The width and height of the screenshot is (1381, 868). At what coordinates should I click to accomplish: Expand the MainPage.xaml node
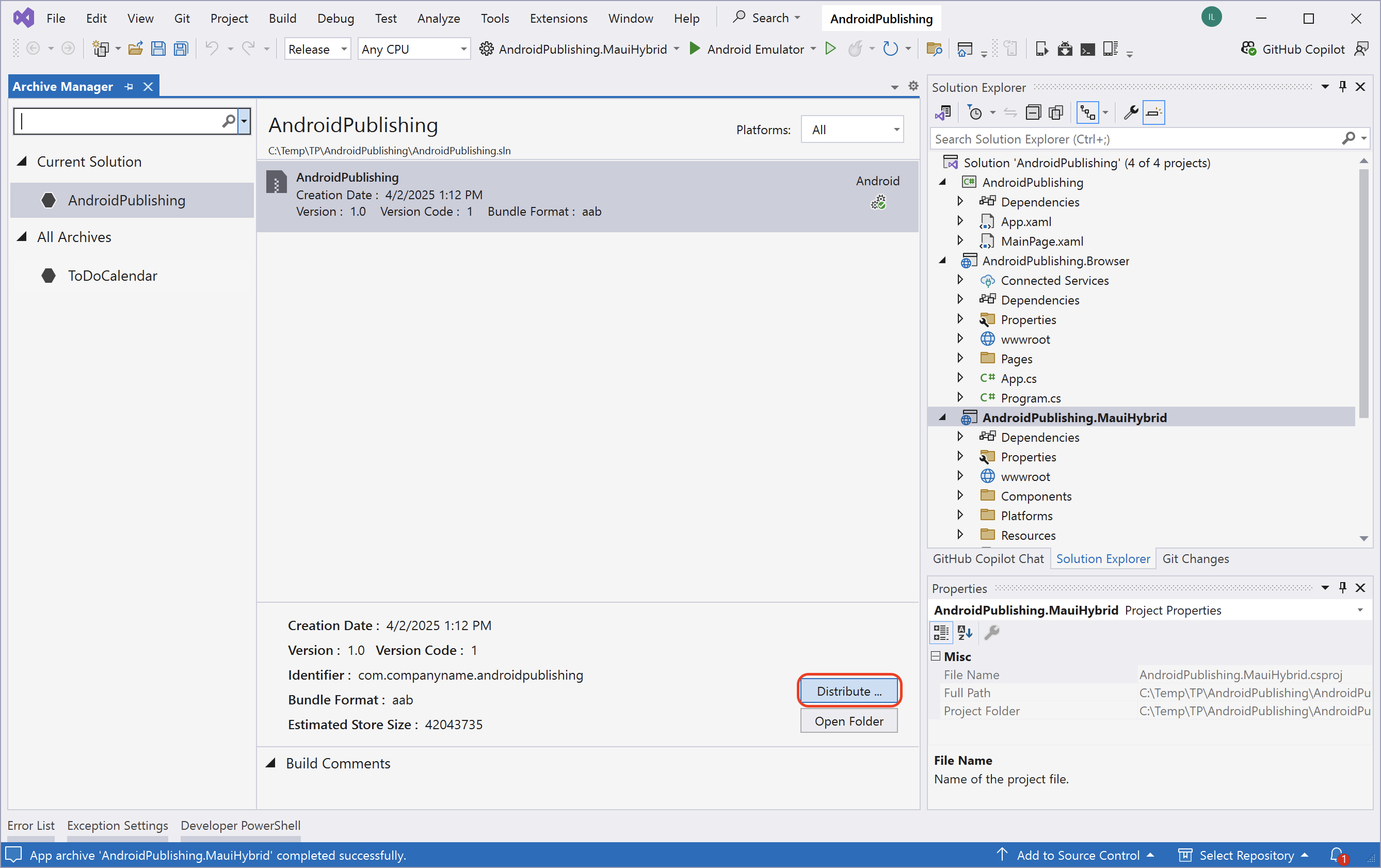960,241
